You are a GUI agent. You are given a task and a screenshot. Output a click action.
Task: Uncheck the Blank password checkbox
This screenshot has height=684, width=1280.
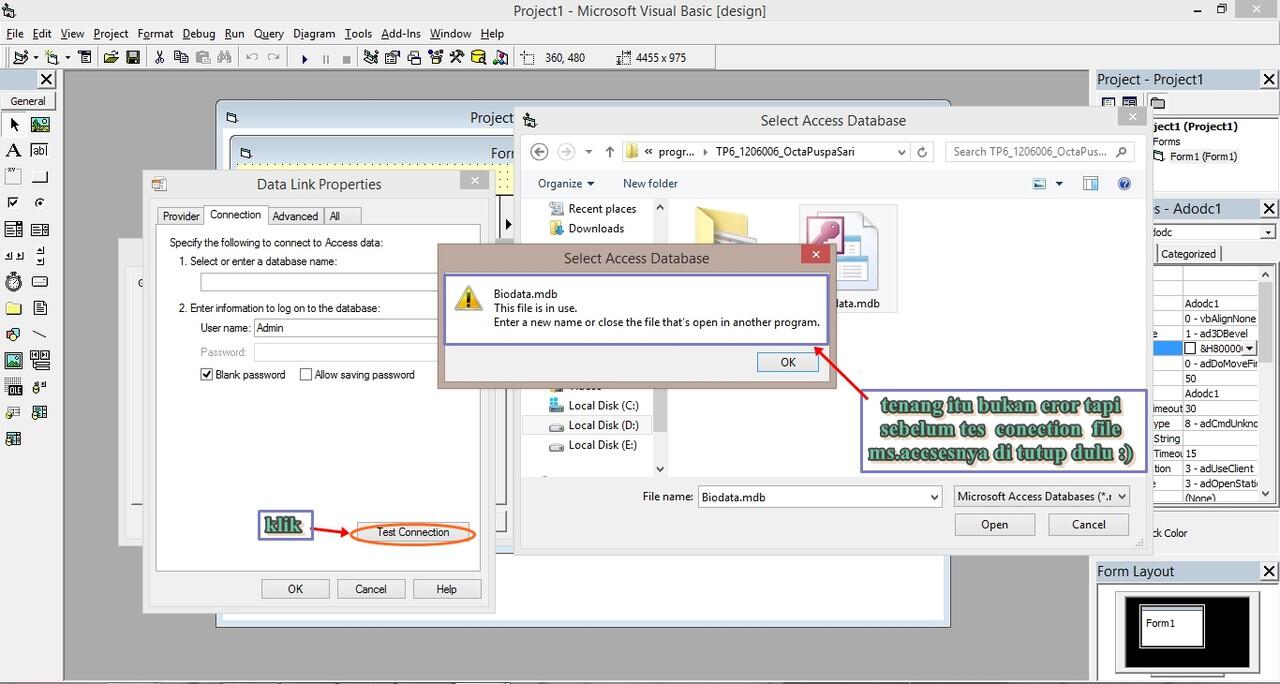click(207, 375)
